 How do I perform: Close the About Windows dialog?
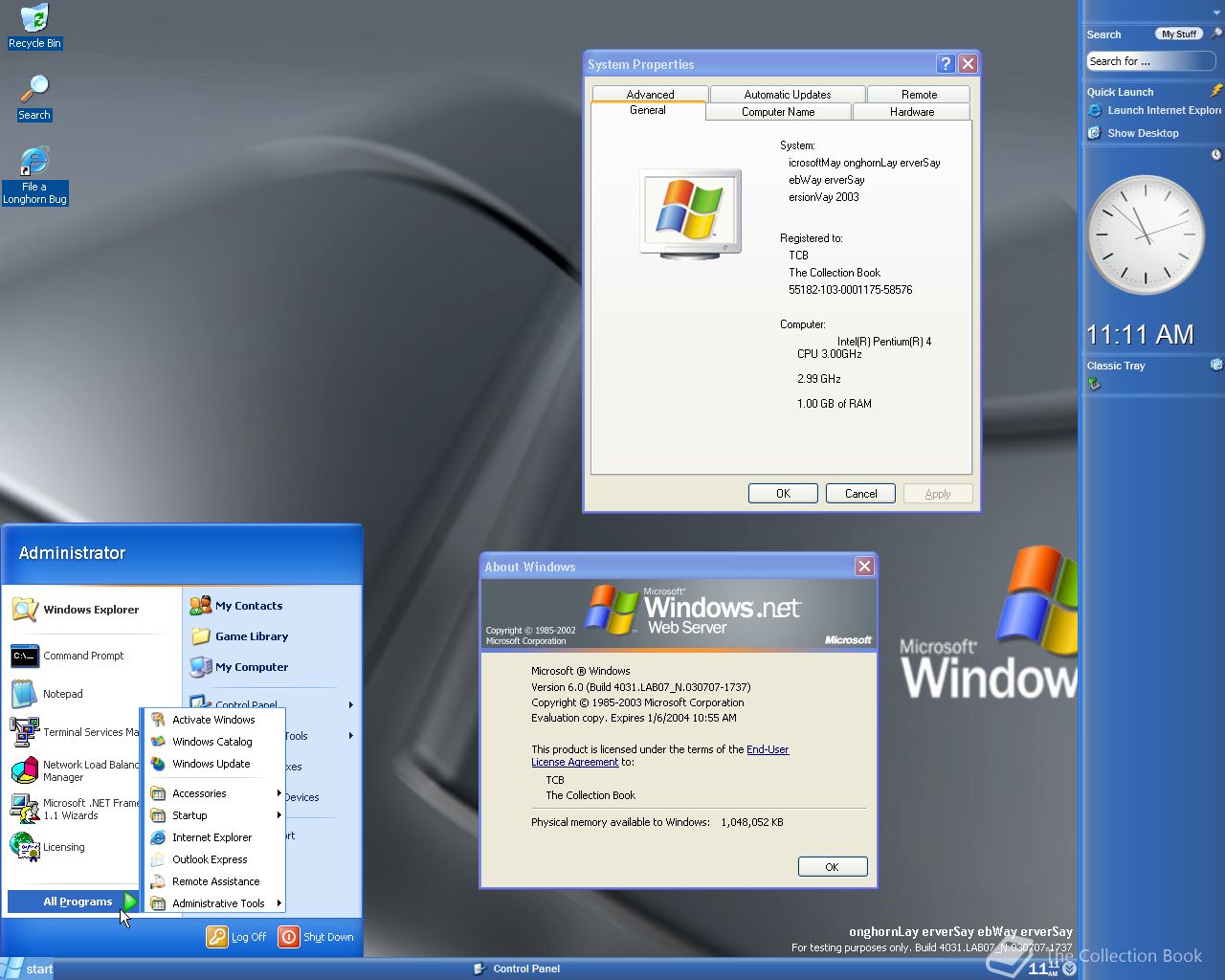pos(864,567)
